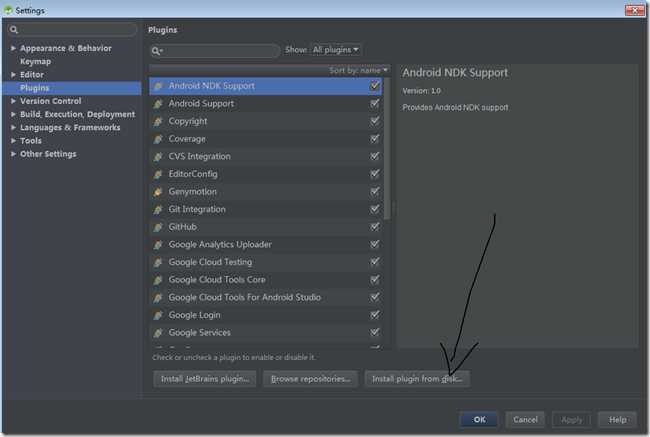Screen dimensions: 650x437
Task: Click the Coverage plugin icon
Action: point(158,139)
